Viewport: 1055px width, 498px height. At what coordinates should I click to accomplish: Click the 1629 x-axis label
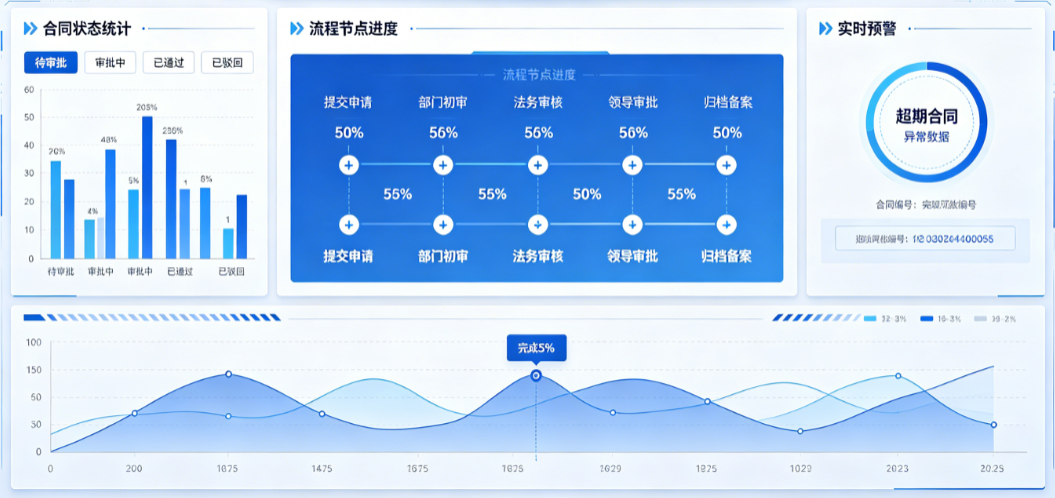coord(610,468)
